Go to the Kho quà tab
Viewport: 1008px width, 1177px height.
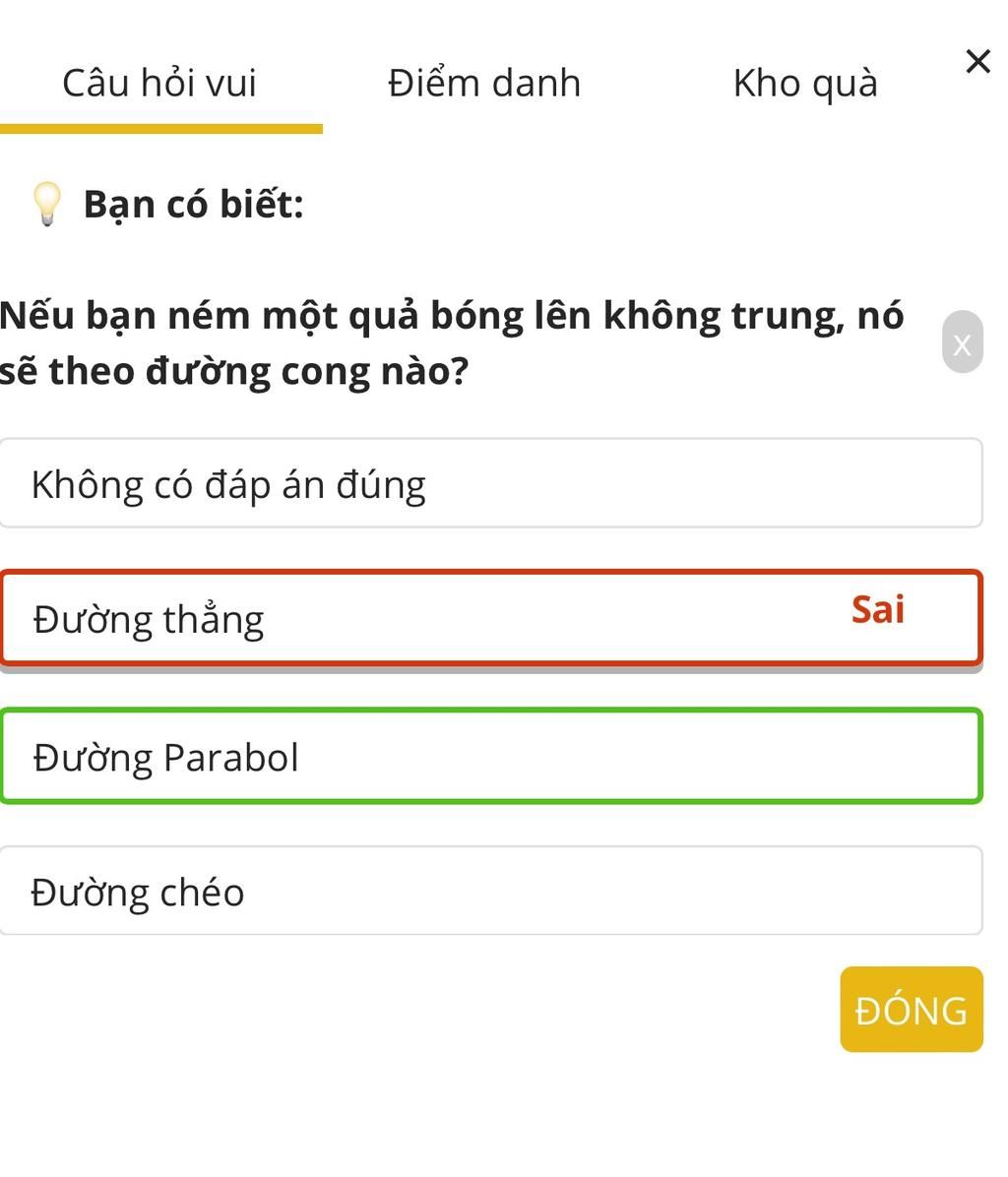(x=805, y=83)
